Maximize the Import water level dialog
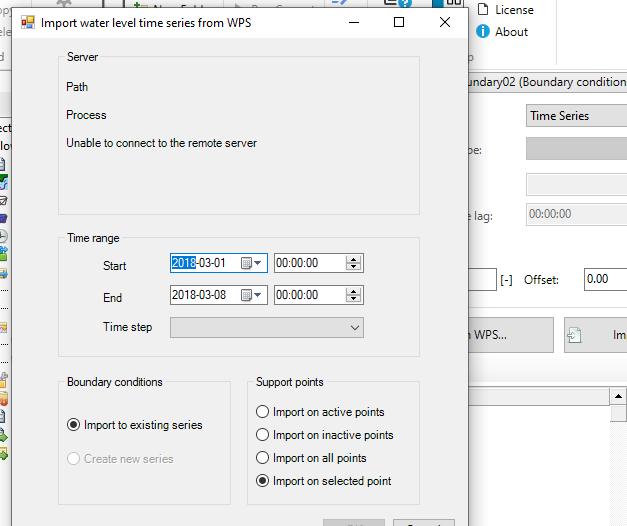Image resolution: width=627 pixels, height=526 pixels. point(399,22)
